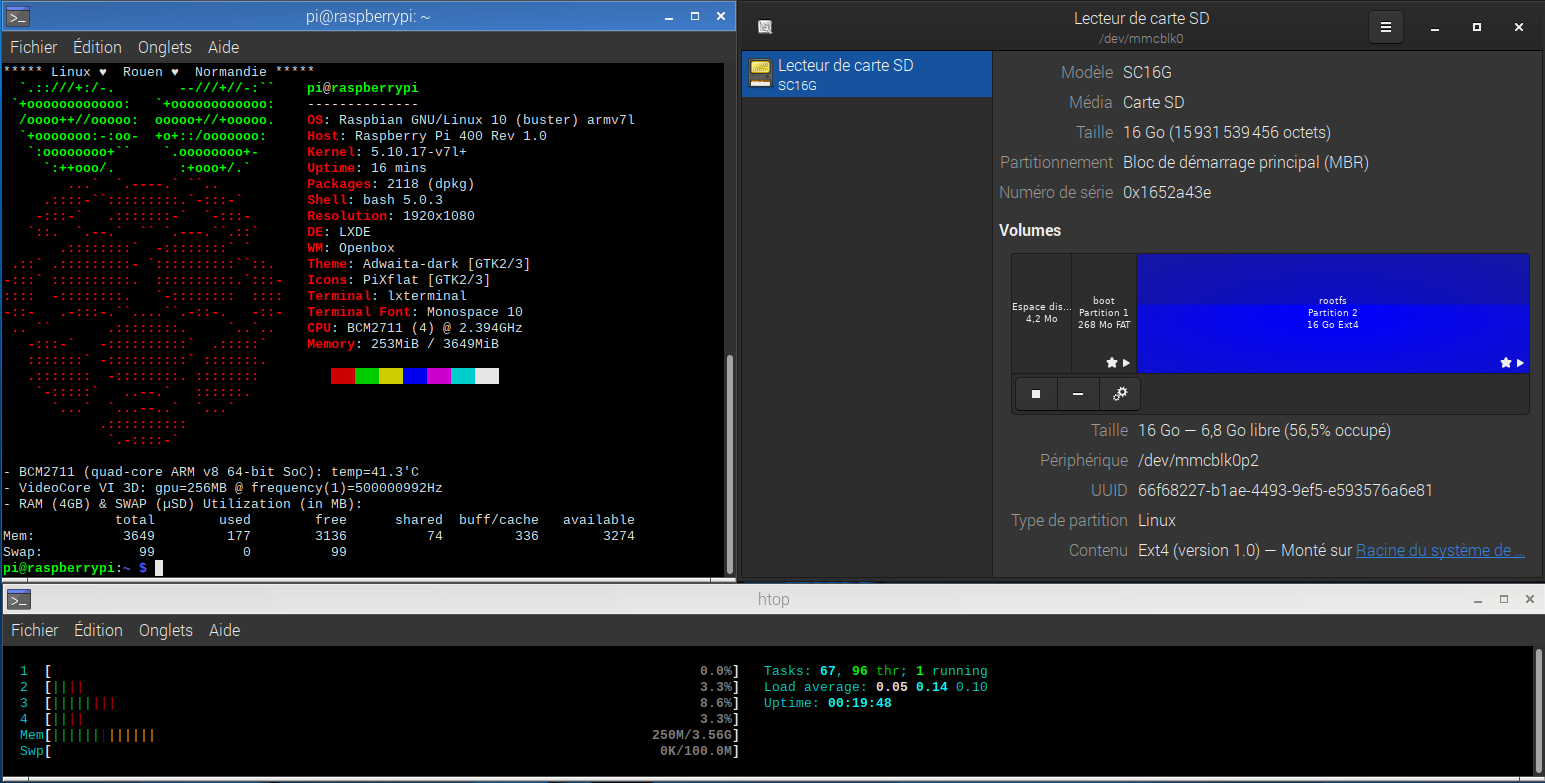Click the terminal icon of pi@raspberrypi window
Screen dimensions: 1545x783
click(x=17, y=16)
